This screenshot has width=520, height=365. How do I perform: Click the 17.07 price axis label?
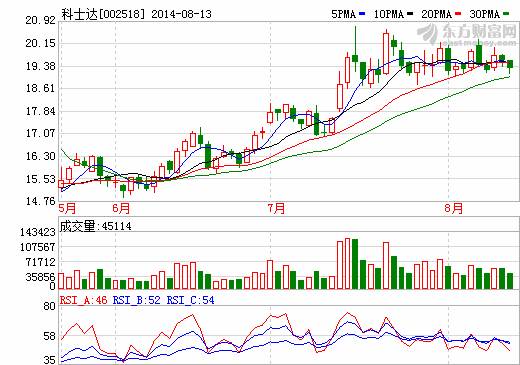coord(40,133)
